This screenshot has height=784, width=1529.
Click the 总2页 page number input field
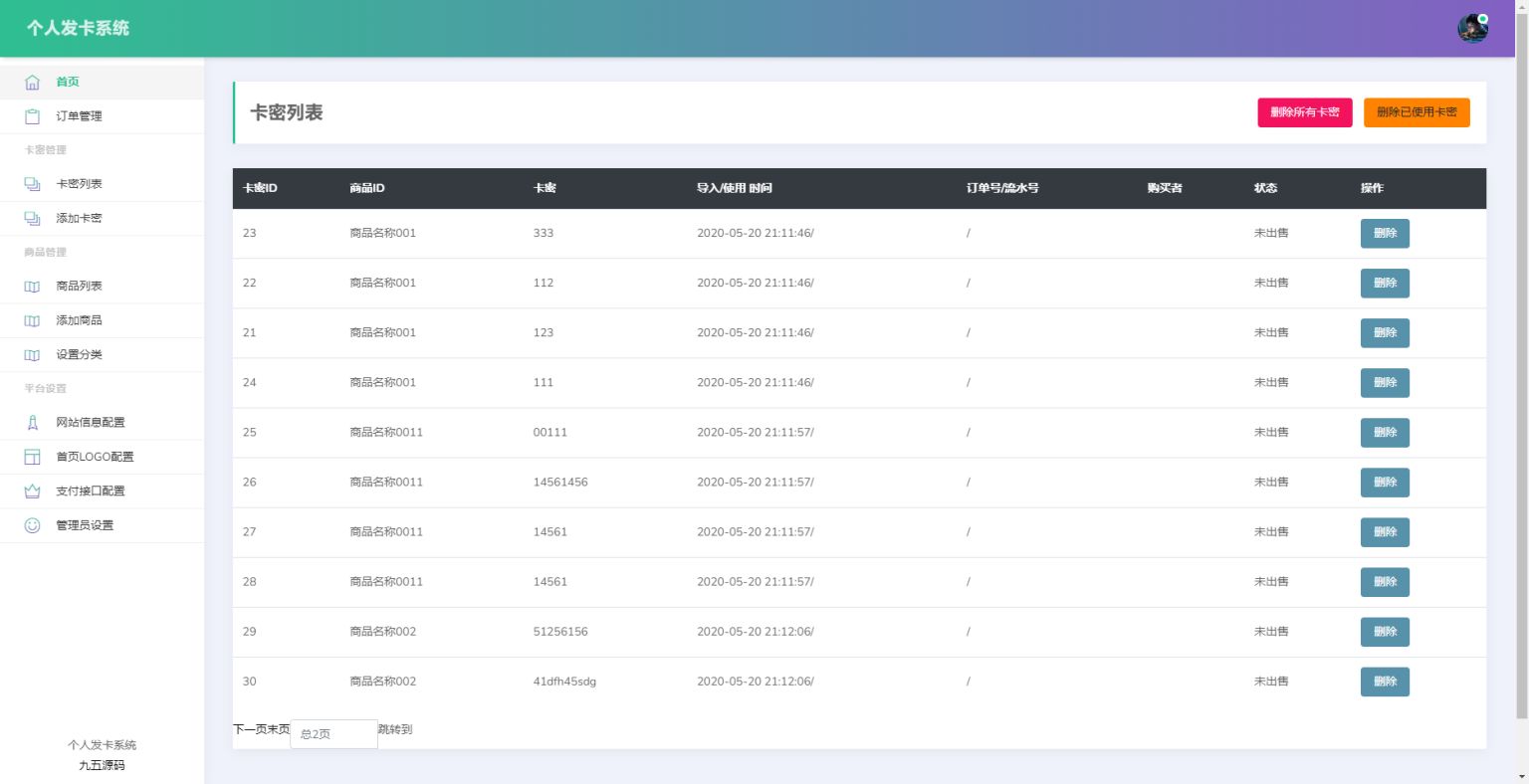point(333,734)
